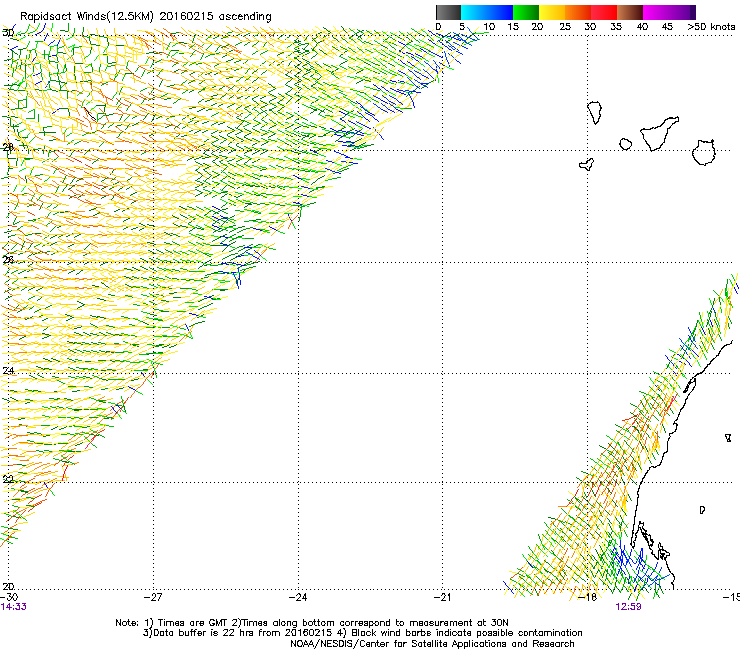The height and width of the screenshot is (650, 740).
Task: Click the '12:59' pass time label
Action: pos(628,607)
